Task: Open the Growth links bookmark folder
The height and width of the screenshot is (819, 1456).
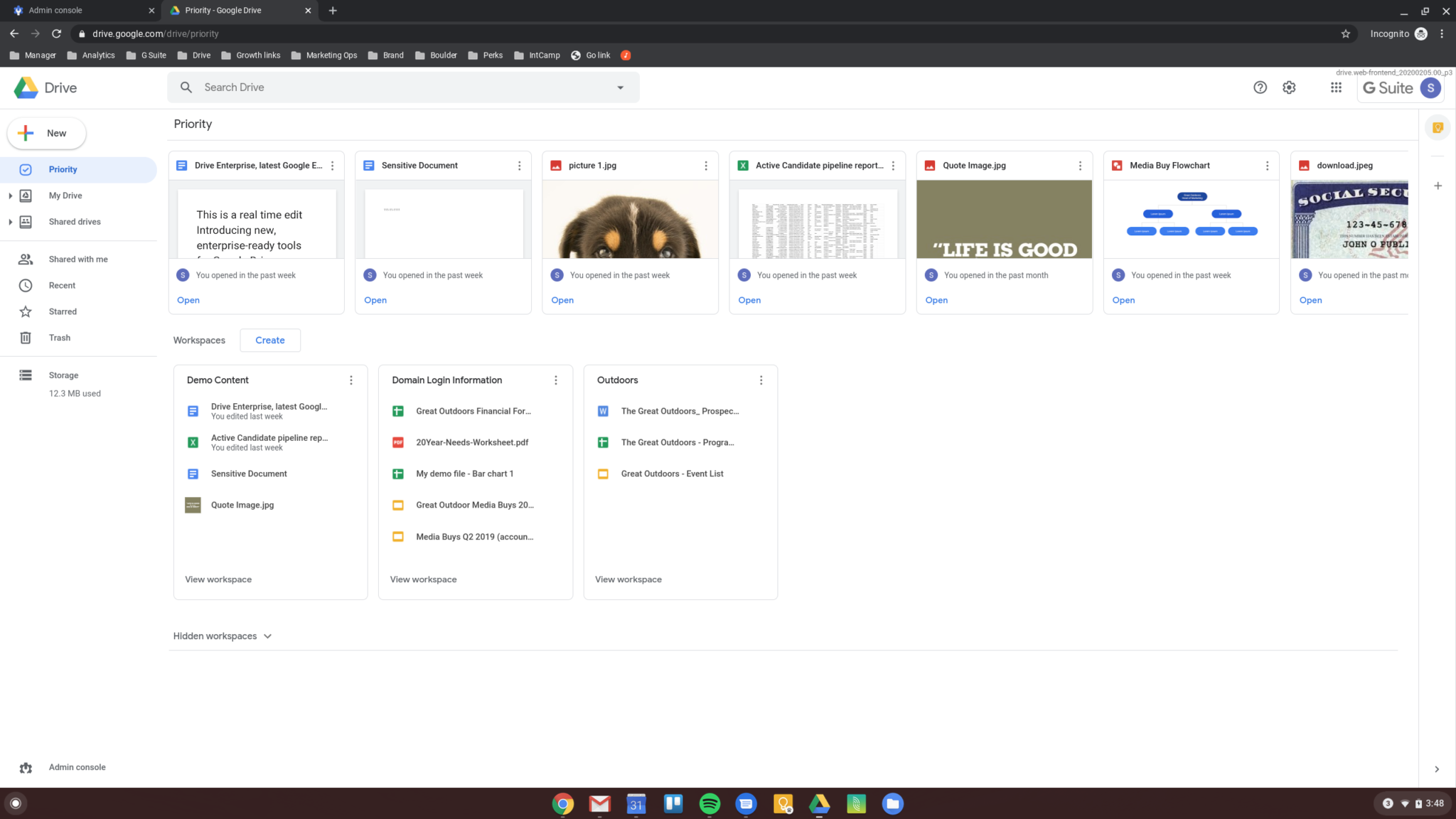Action: point(251,55)
